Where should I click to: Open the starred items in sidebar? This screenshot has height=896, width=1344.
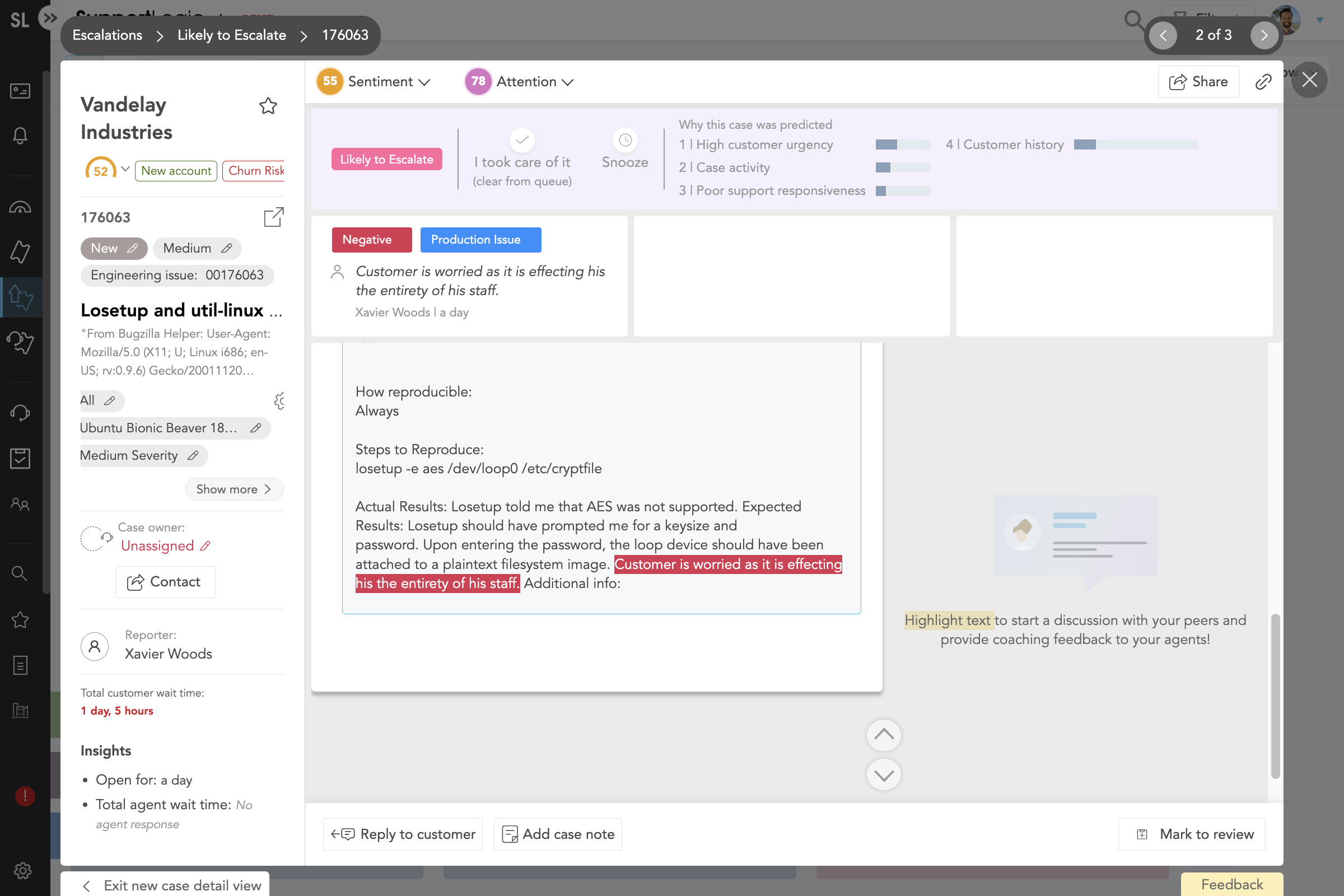point(20,620)
